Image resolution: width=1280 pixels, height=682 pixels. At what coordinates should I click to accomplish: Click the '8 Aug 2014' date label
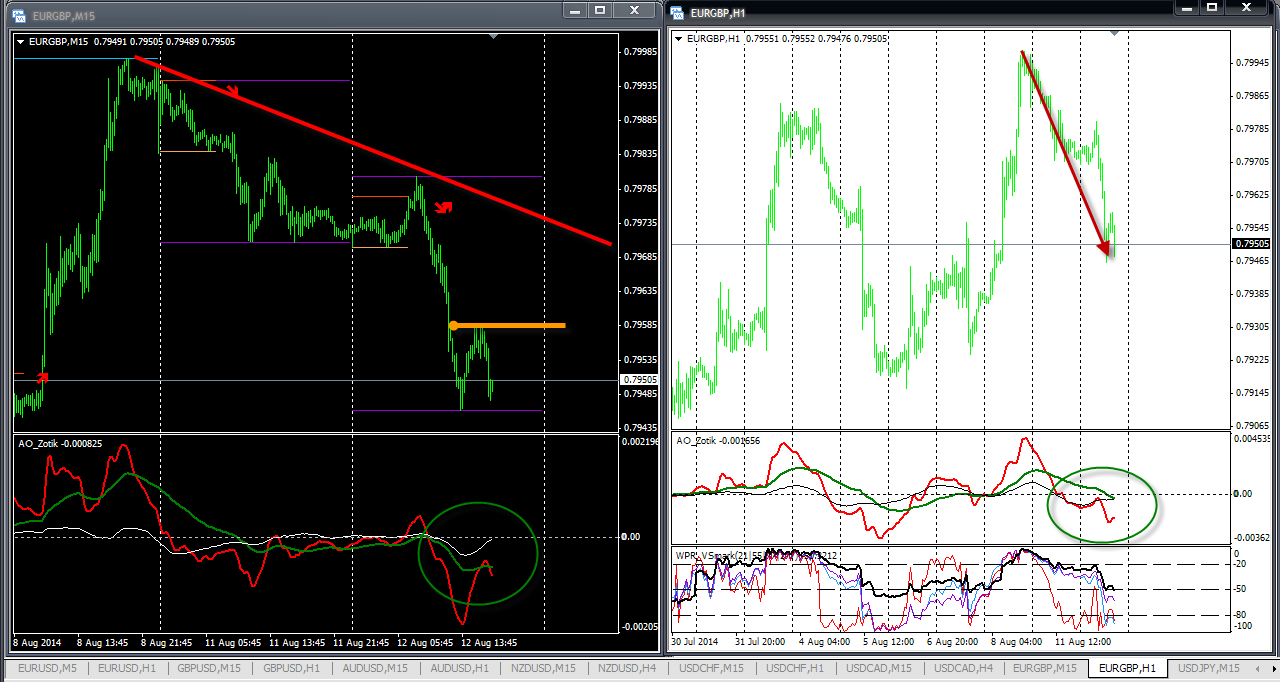[x=39, y=641]
